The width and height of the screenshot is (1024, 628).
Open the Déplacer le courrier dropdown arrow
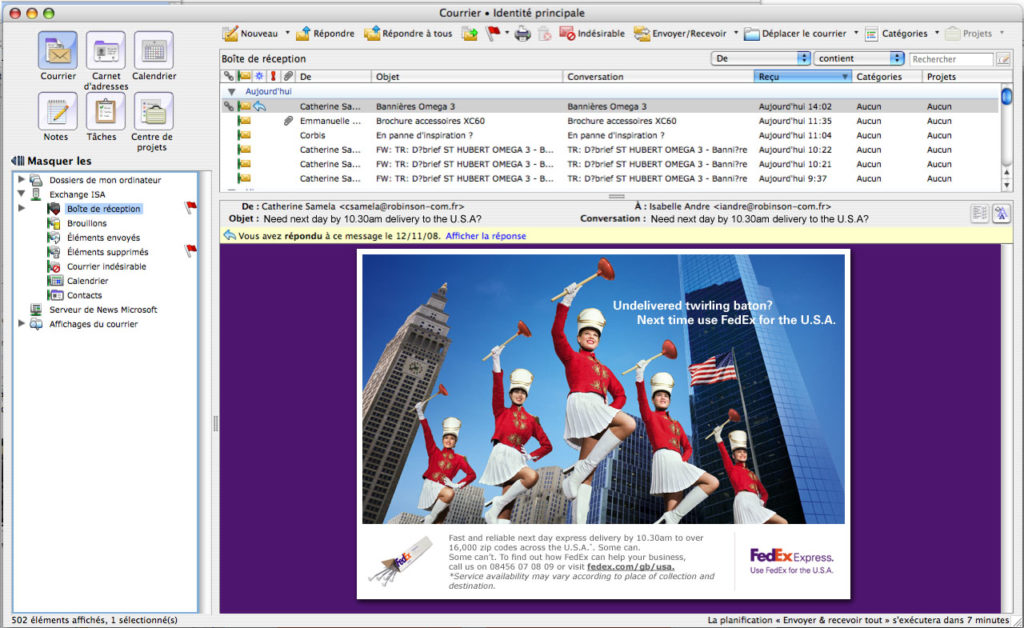[856, 33]
